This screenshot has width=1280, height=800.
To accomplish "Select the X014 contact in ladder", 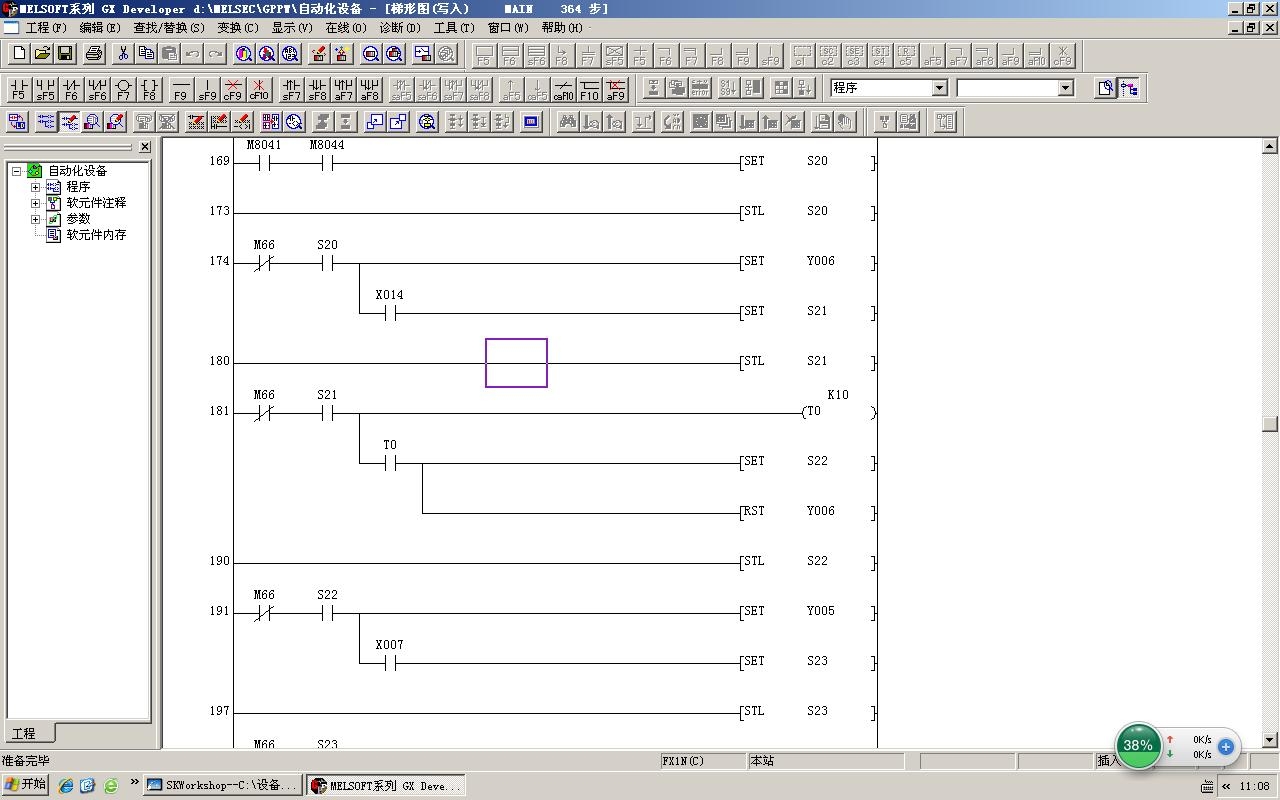I will (x=390, y=313).
